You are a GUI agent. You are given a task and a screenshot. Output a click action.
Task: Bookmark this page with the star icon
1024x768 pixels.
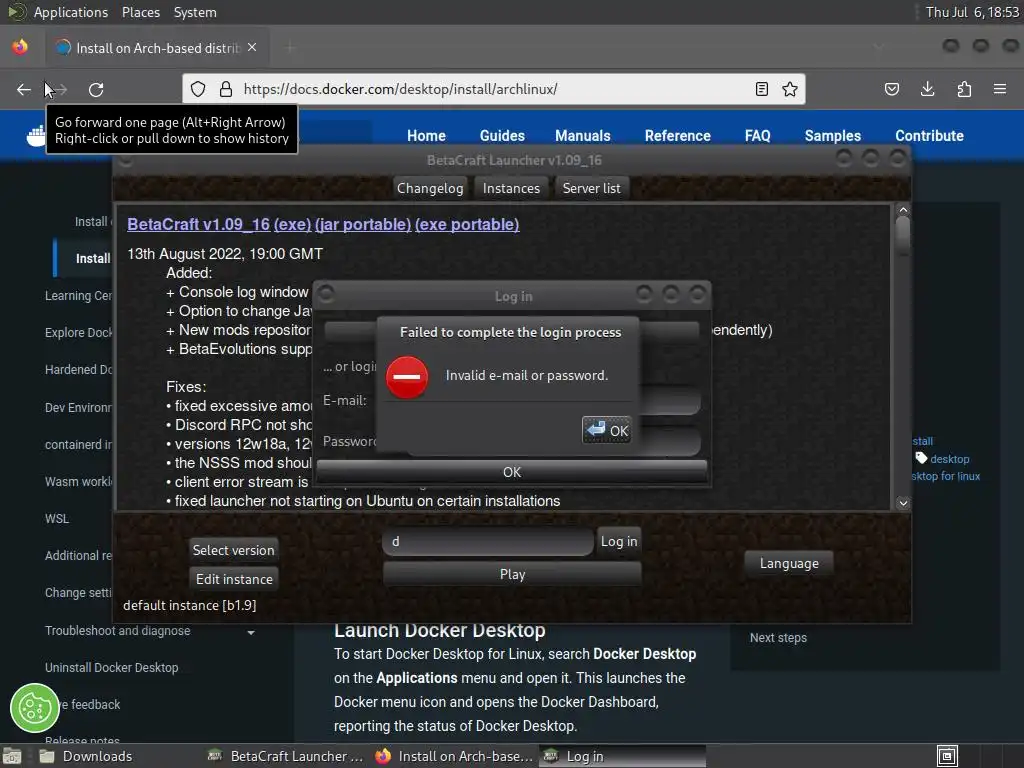pos(790,89)
